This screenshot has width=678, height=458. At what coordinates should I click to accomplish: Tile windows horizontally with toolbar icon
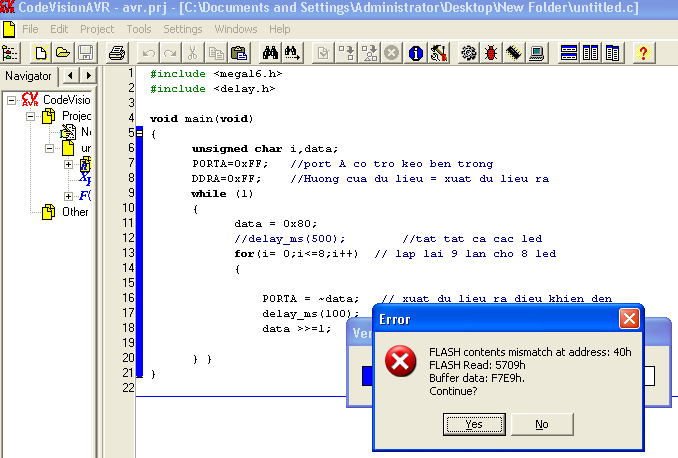(568, 53)
